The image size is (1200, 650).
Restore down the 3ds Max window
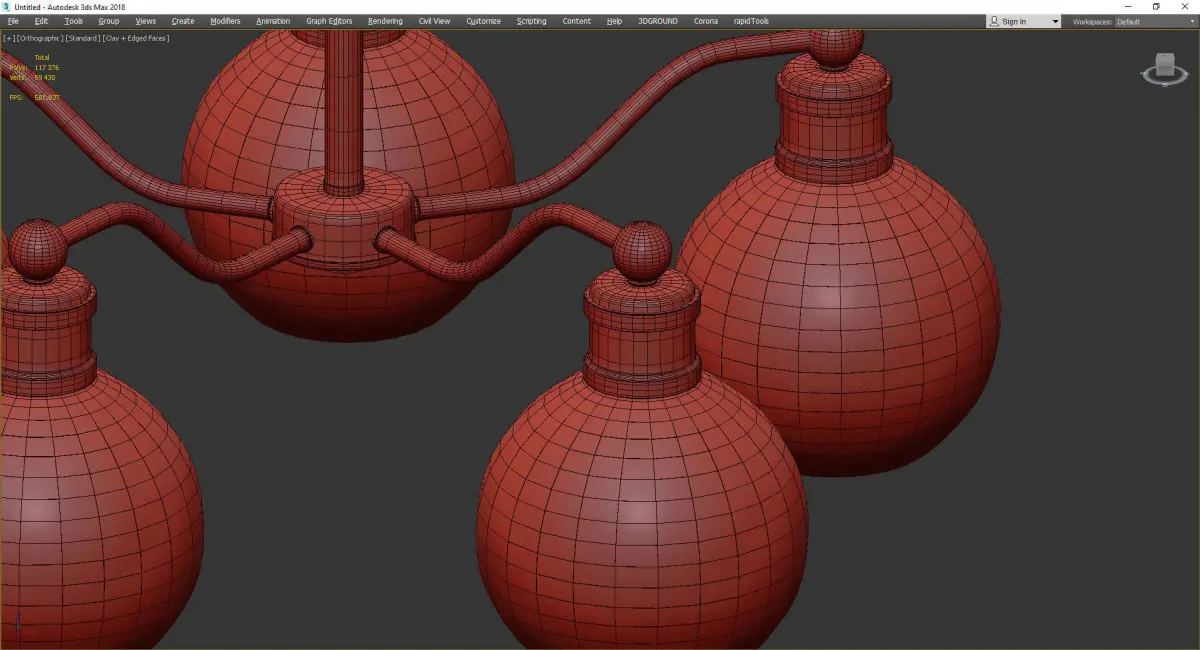click(1156, 7)
